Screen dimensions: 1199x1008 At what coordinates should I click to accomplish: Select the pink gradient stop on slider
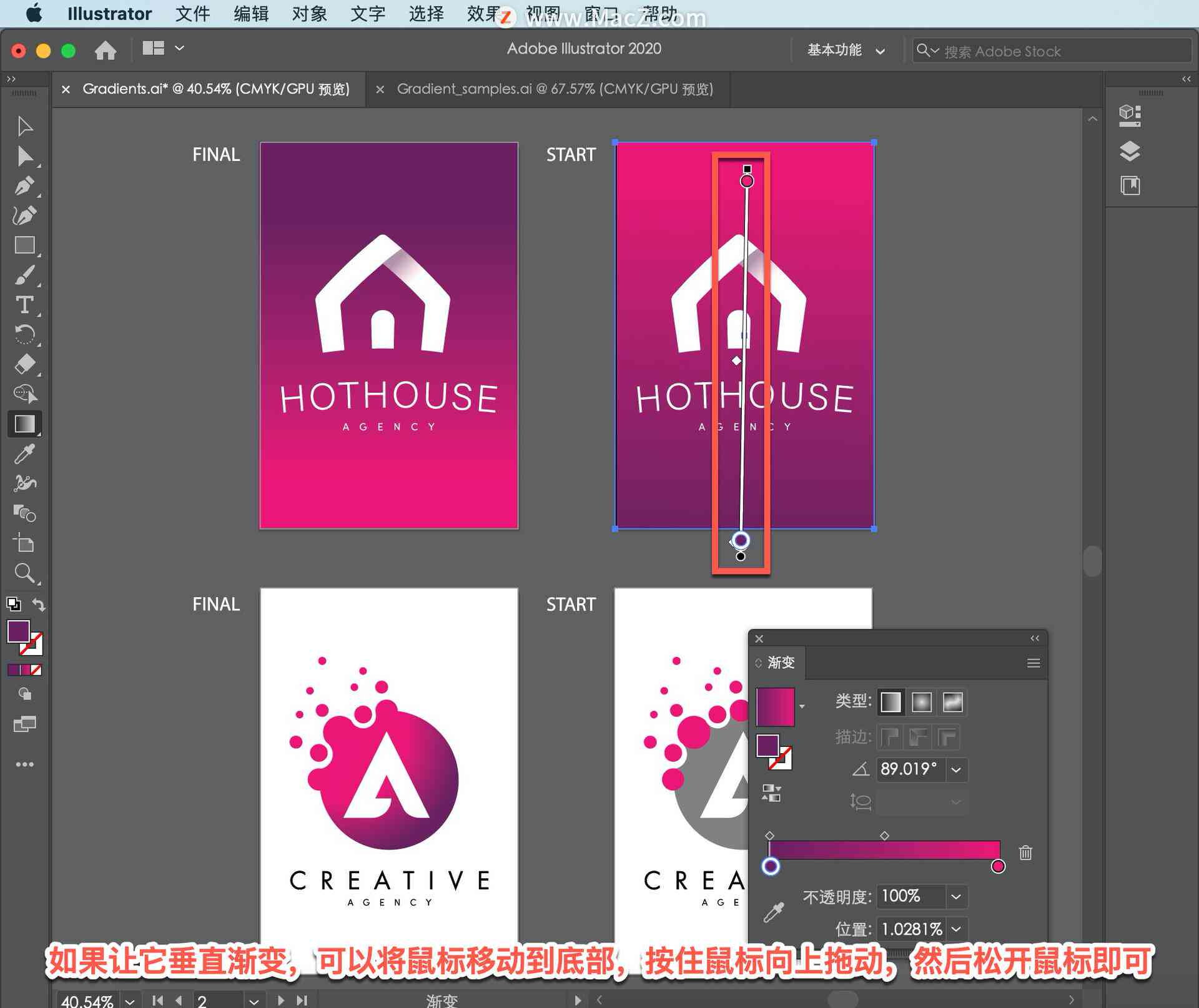pos(998,866)
